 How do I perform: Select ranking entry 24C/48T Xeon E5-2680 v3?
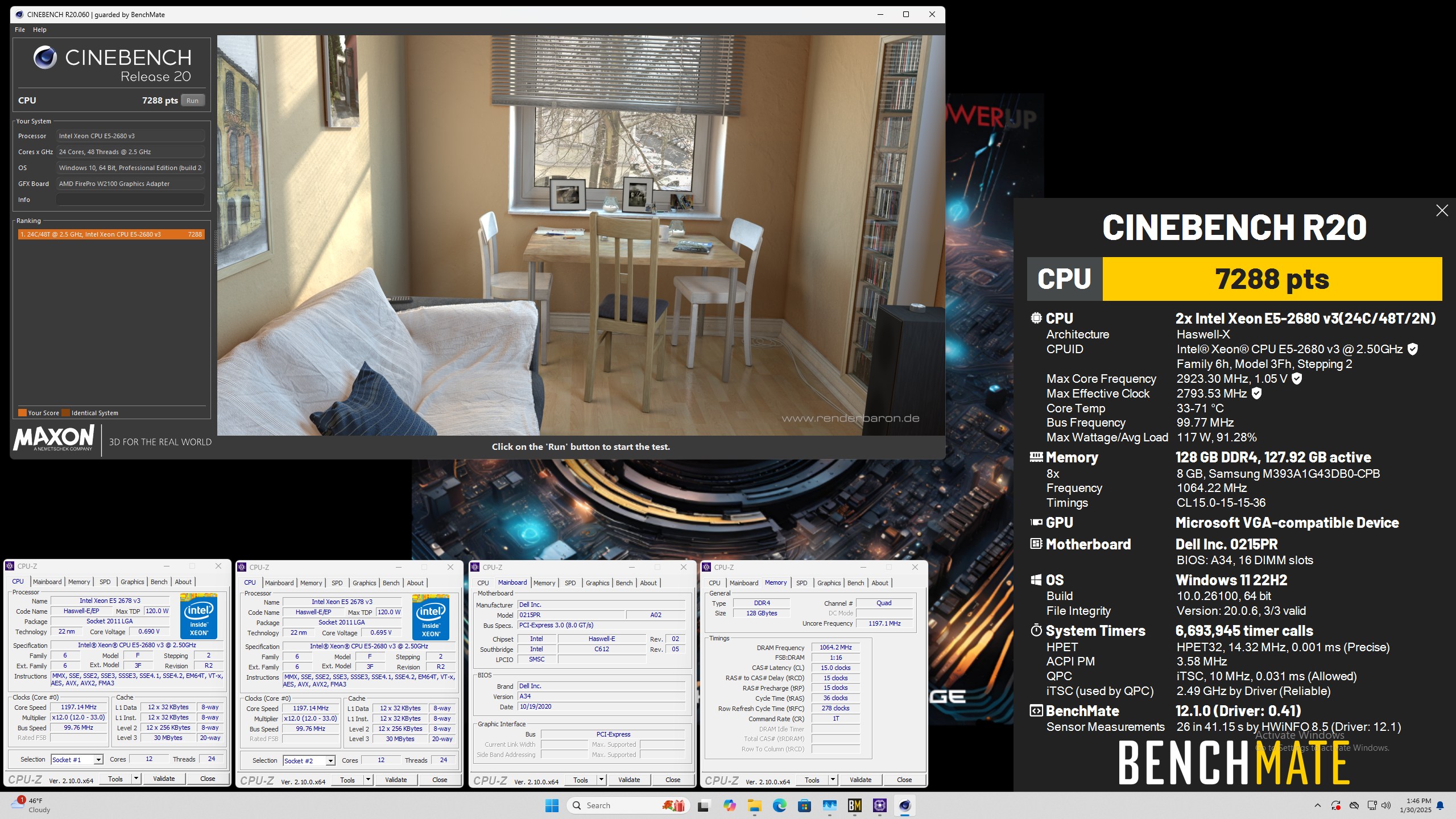pos(111,234)
